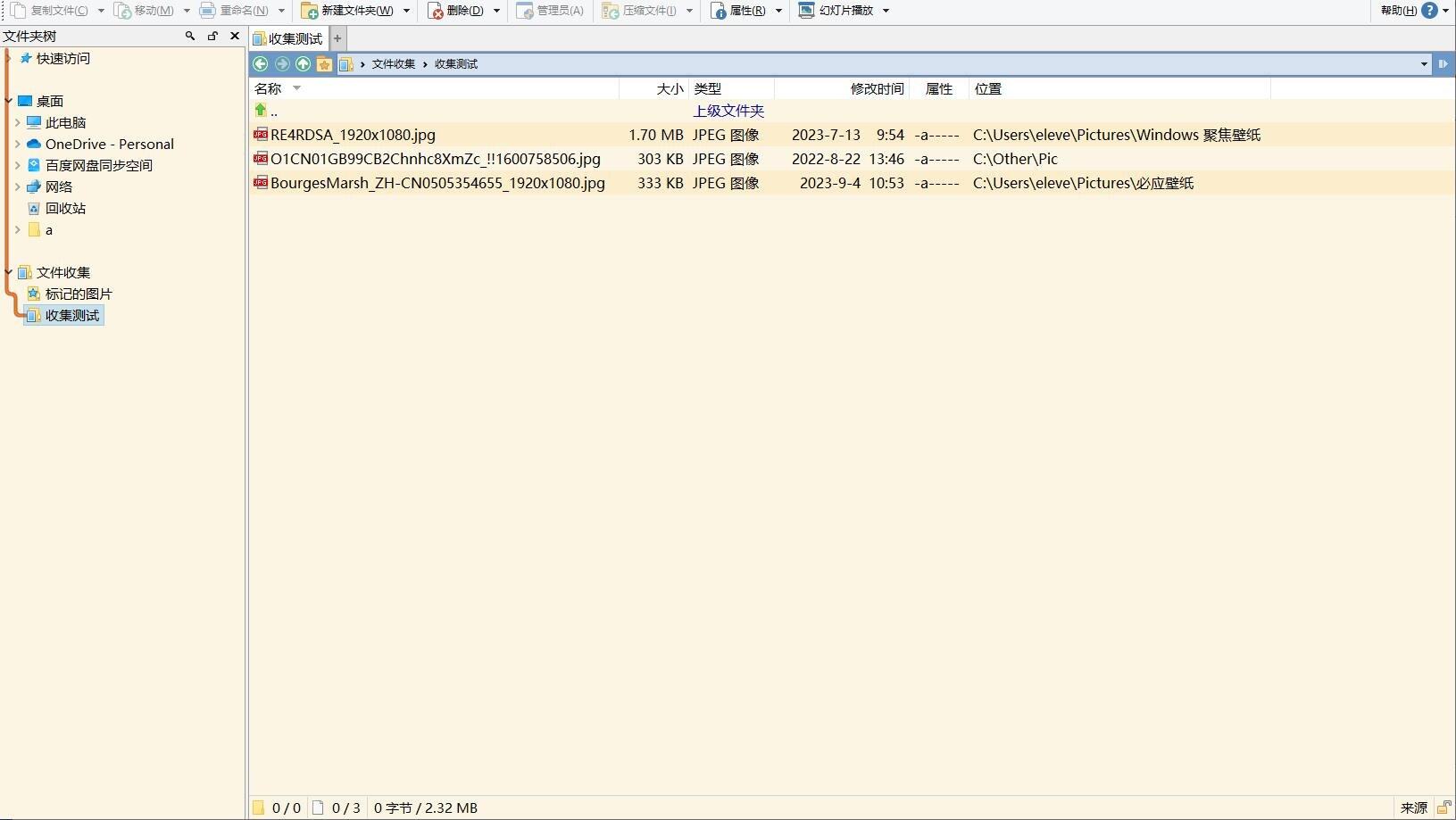Click the collection icon in path bar
The height and width of the screenshot is (820, 1456).
coord(346,63)
